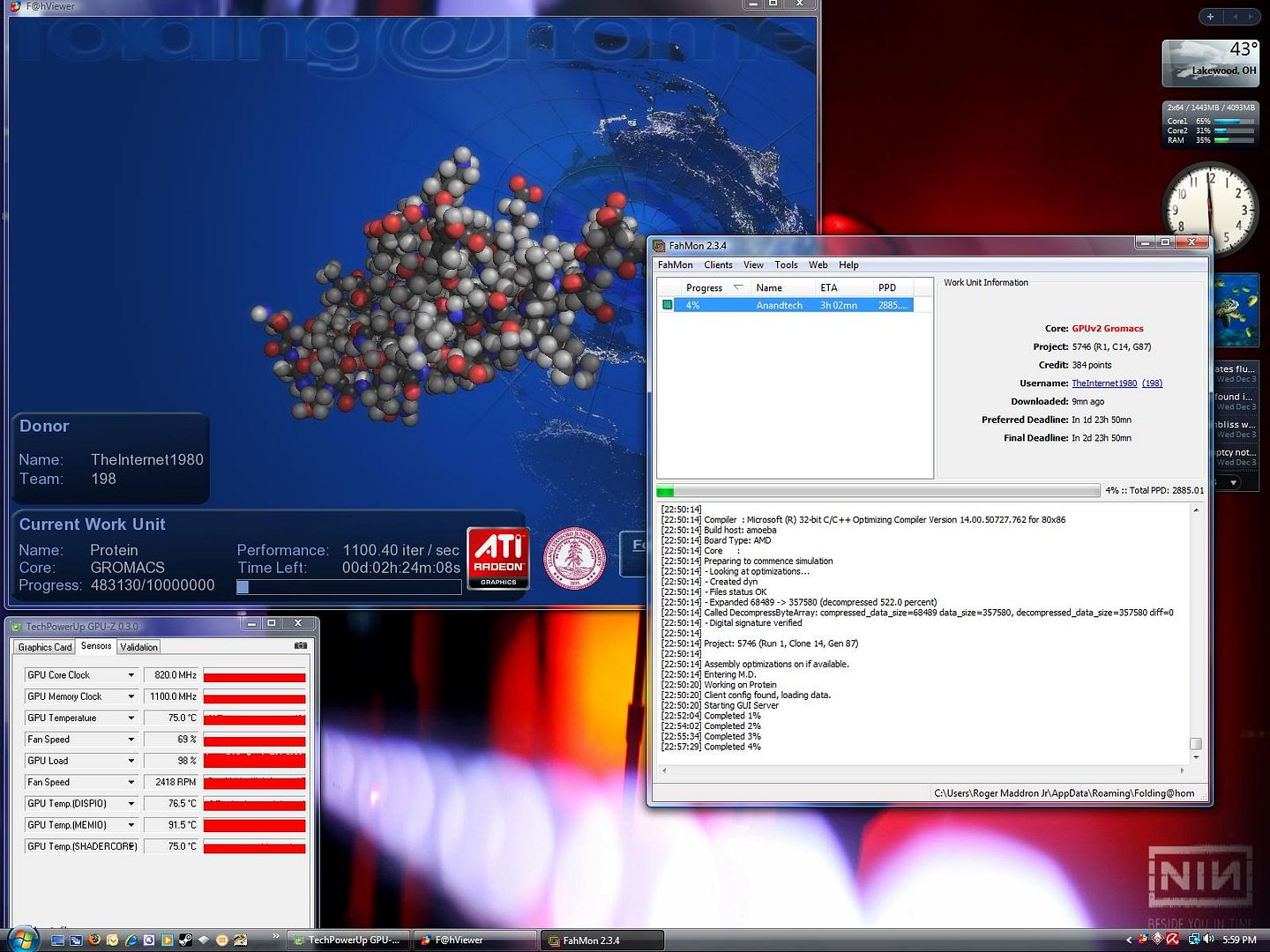Open the TheInternet1980 username link
This screenshot has width=1270, height=952.
(1104, 383)
